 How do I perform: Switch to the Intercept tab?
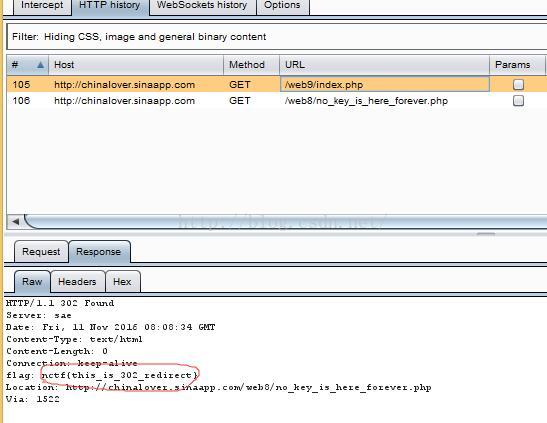pyautogui.click(x=42, y=6)
